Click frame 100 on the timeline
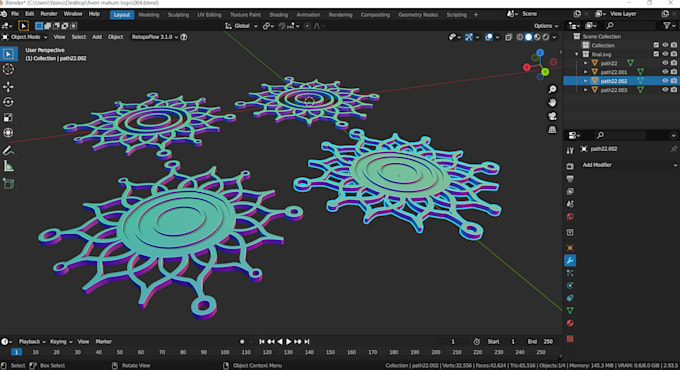680x370 pixels. point(225,352)
